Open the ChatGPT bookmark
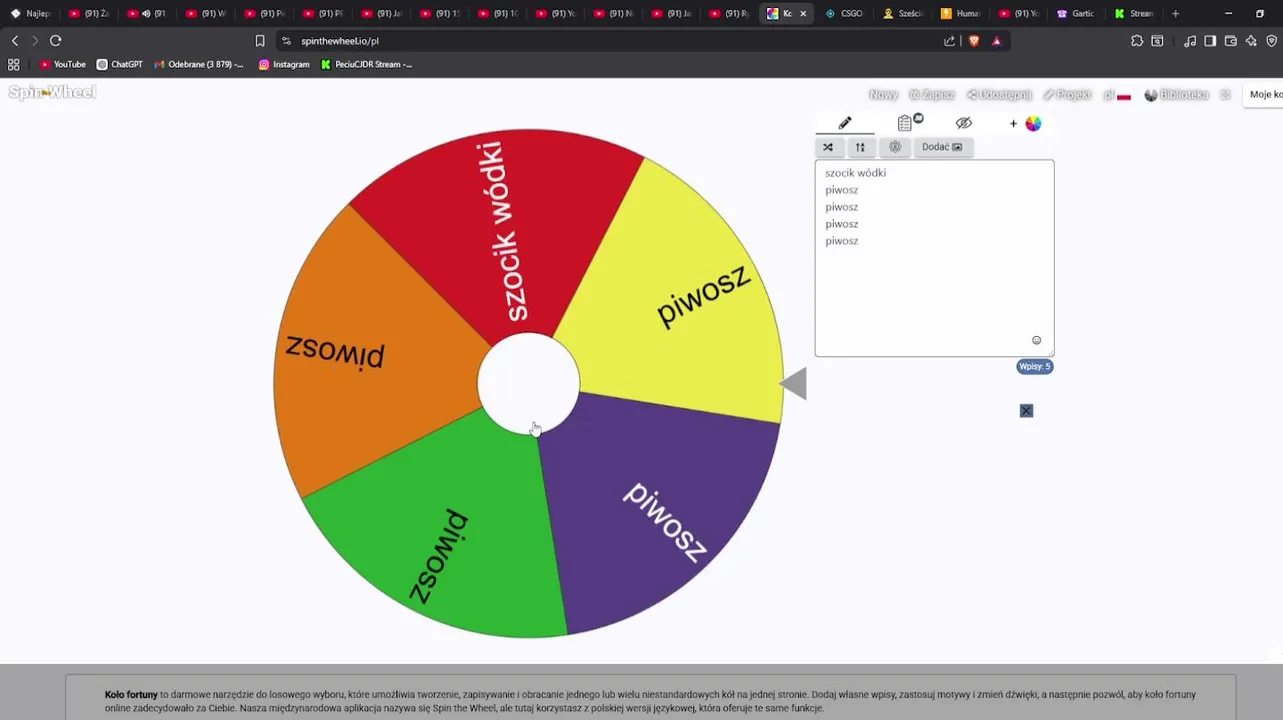Screen dimensions: 1283x720 click(x=120, y=64)
